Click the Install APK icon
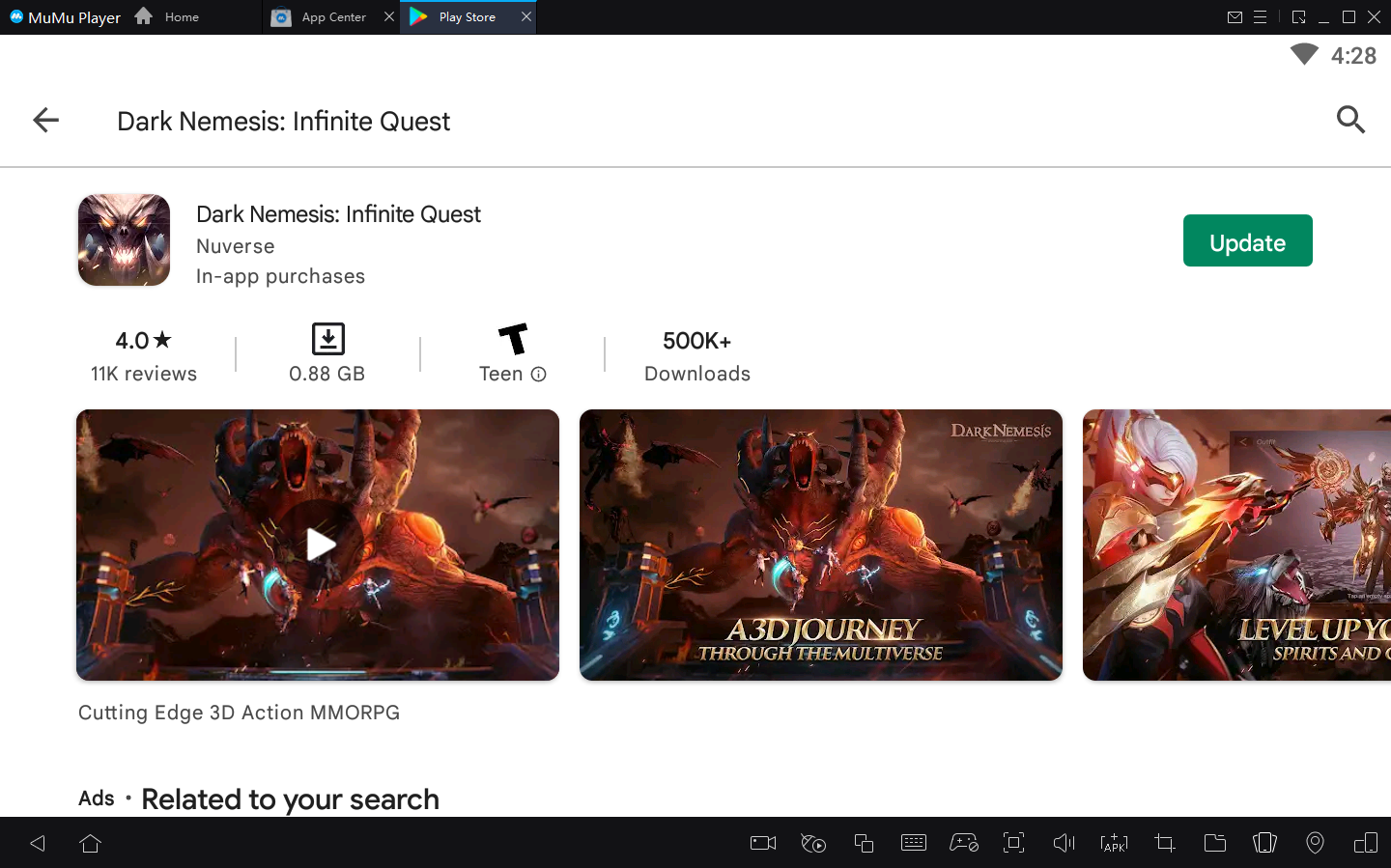Image resolution: width=1391 pixels, height=868 pixels. point(1114,843)
